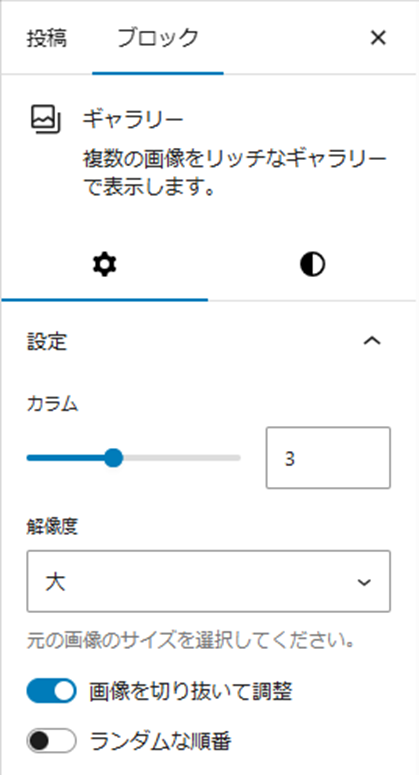Click the 解像度 field label
419x775 pixels.
pos(52,527)
